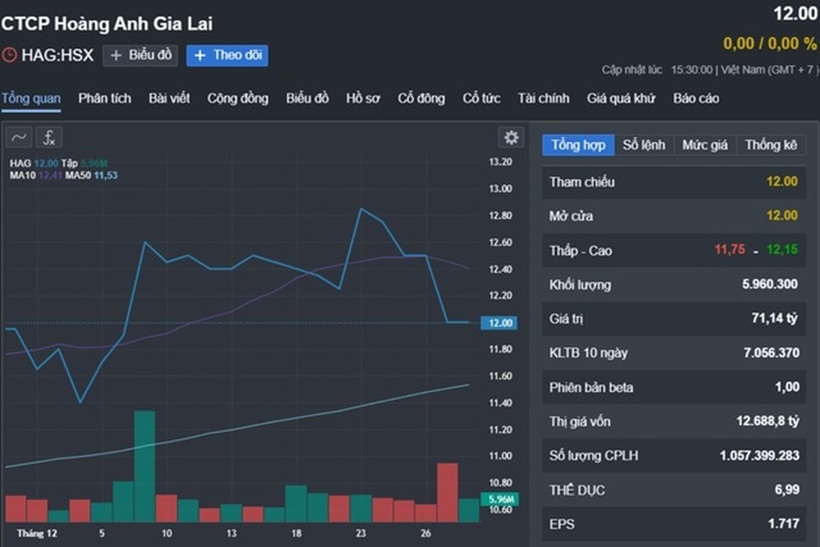Open the Bài viết tab
Viewport: 820px width, 547px height.
(169, 98)
